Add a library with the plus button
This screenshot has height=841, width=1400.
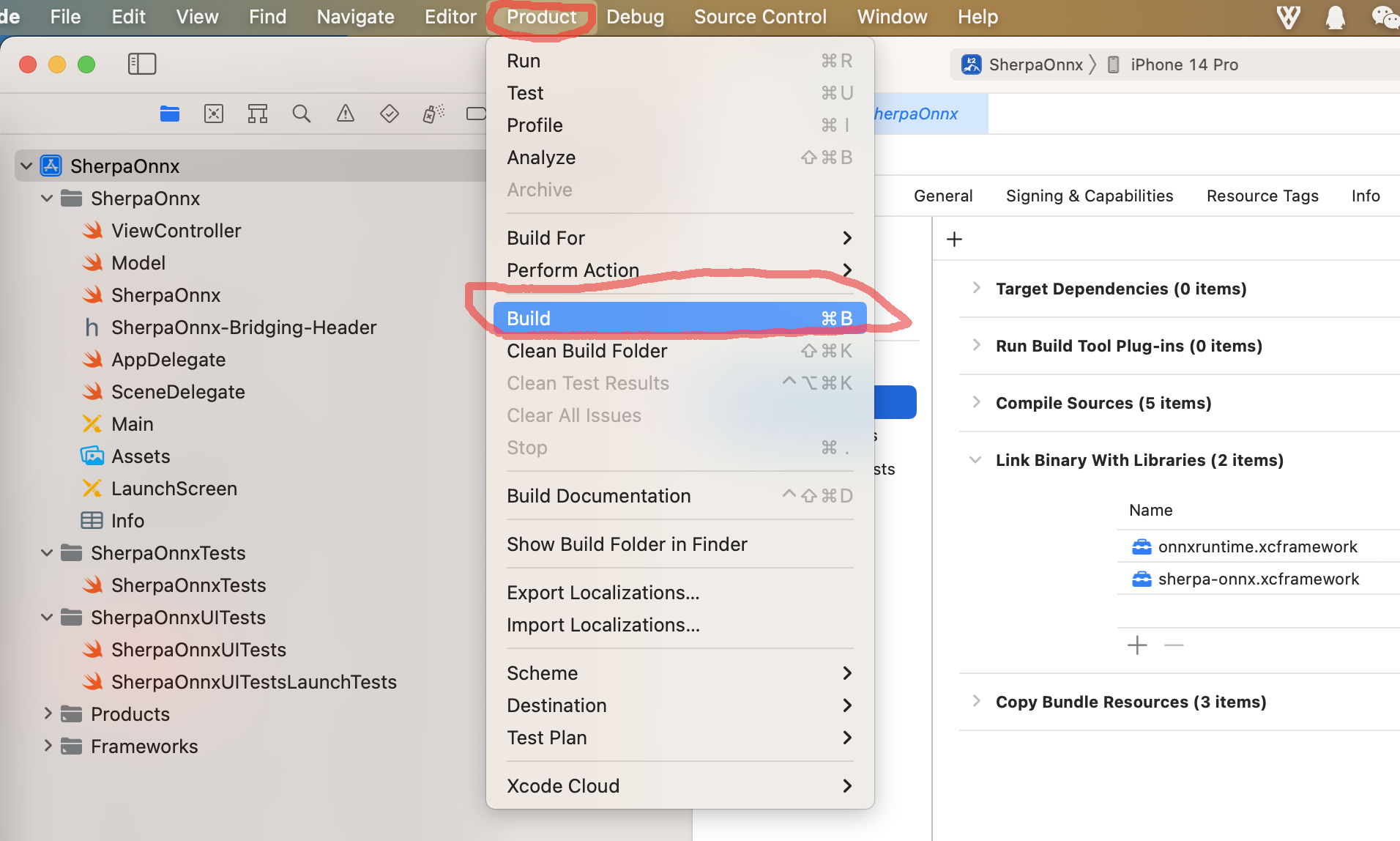pyautogui.click(x=1137, y=645)
